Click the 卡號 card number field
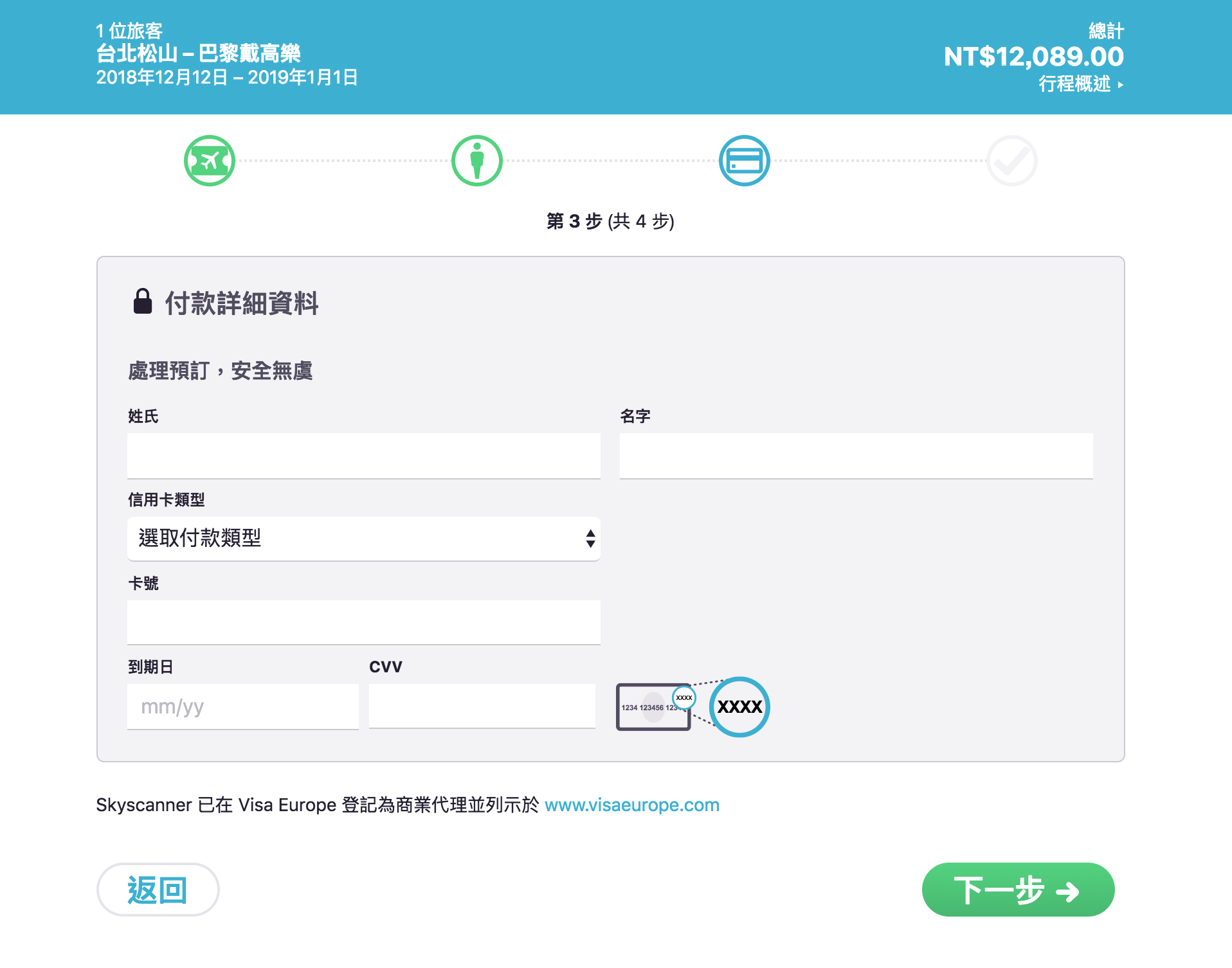Screen dimensions: 1232x968 point(364,622)
